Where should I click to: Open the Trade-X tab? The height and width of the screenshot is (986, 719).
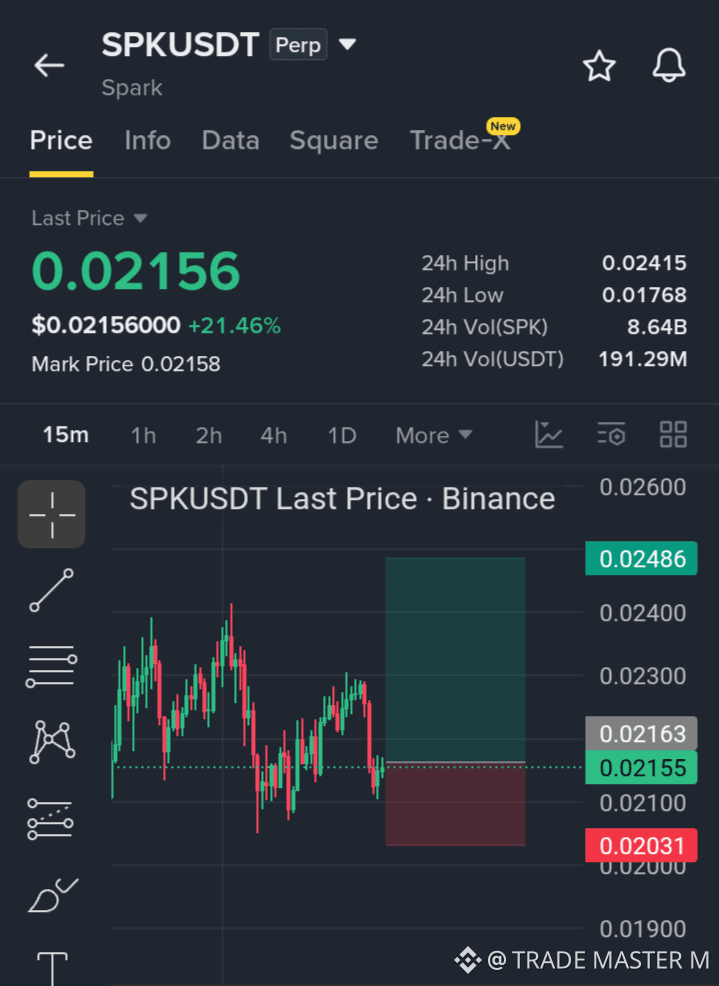click(x=460, y=140)
